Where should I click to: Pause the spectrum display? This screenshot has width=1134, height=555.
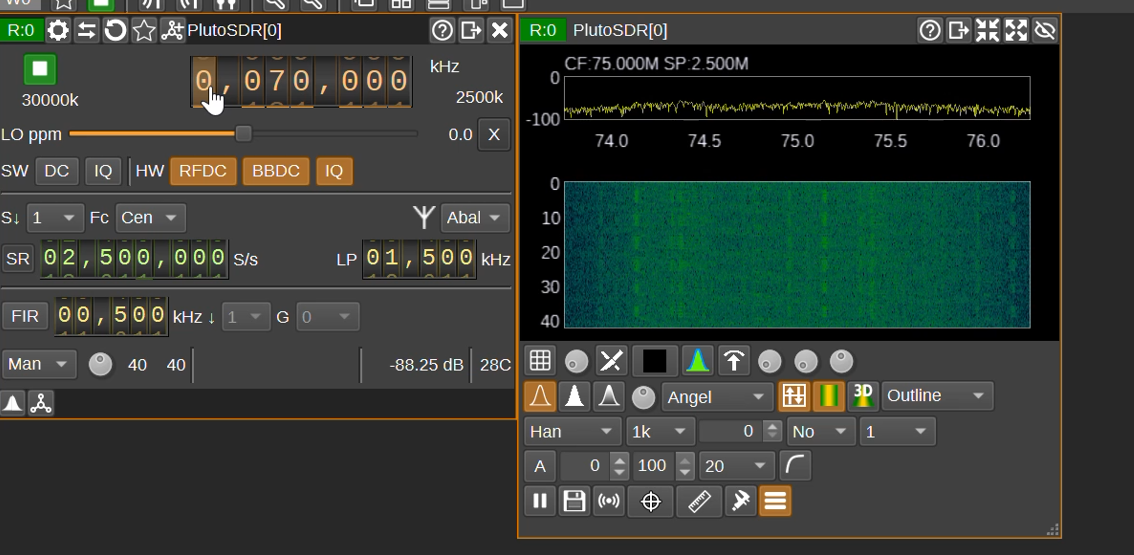[540, 501]
